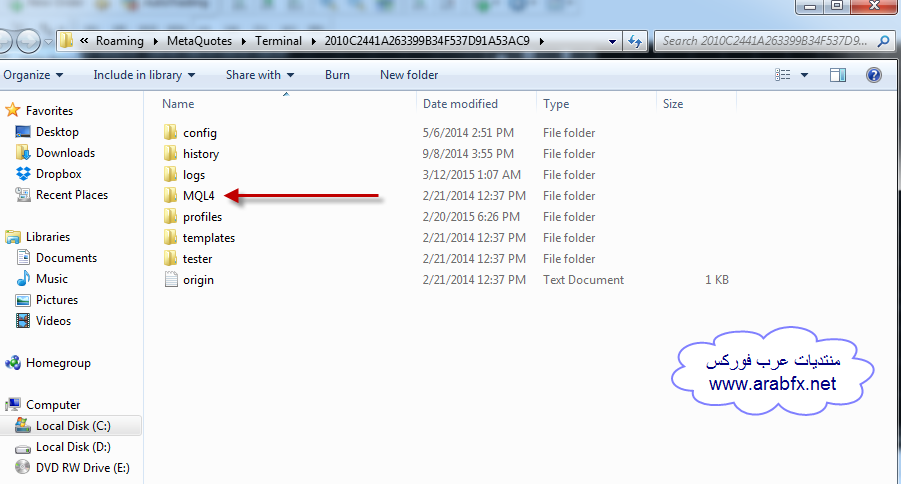This screenshot has width=901, height=484.
Task: Click the New folder button
Action: pos(409,75)
